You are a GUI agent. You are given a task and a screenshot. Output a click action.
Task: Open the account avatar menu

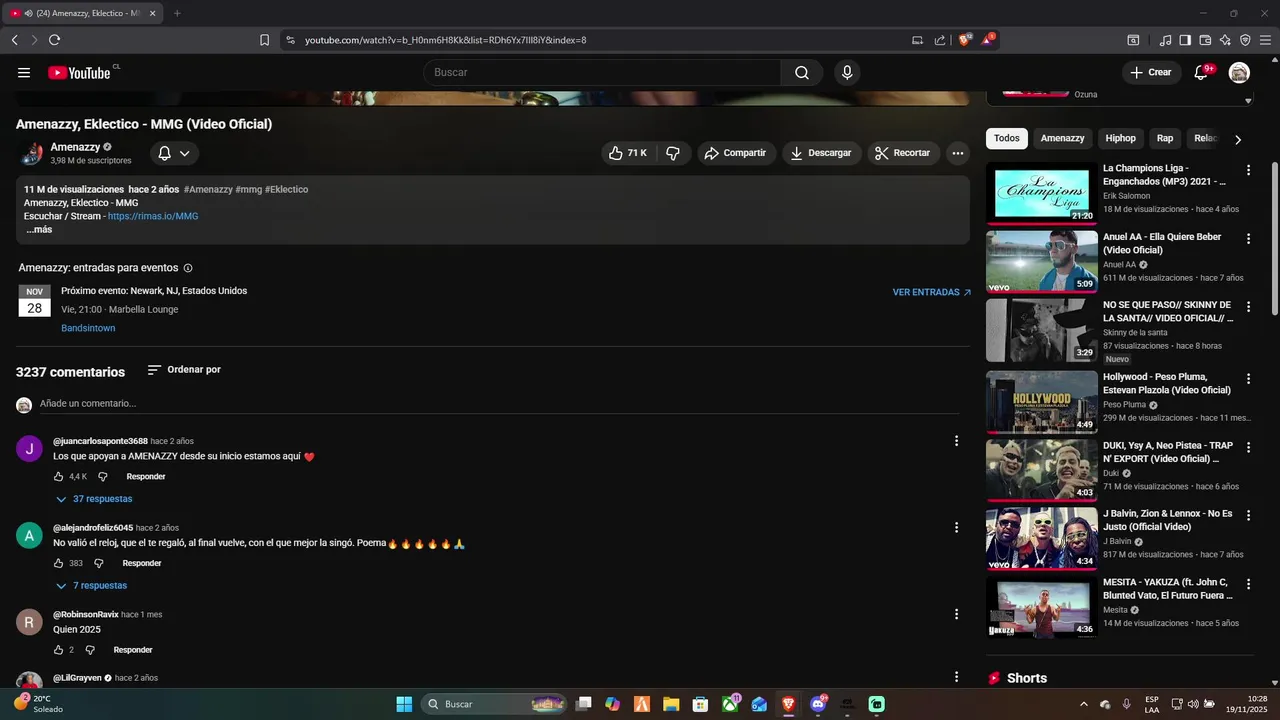click(x=1239, y=72)
